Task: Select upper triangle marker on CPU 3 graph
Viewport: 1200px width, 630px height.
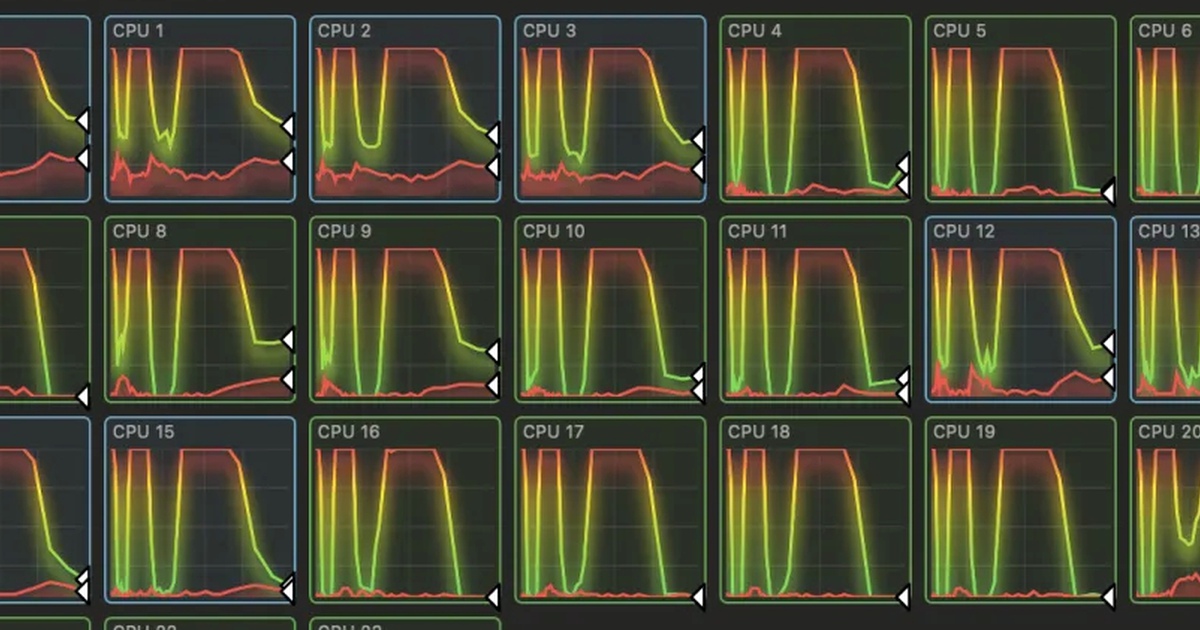Action: (x=698, y=138)
